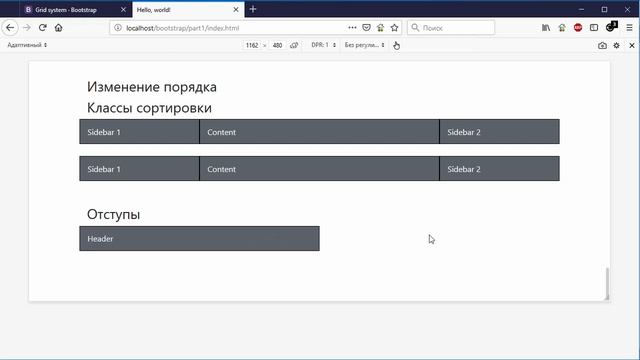Open the Firefox hamburger menu
The height and width of the screenshot is (360, 640).
pos(629,28)
